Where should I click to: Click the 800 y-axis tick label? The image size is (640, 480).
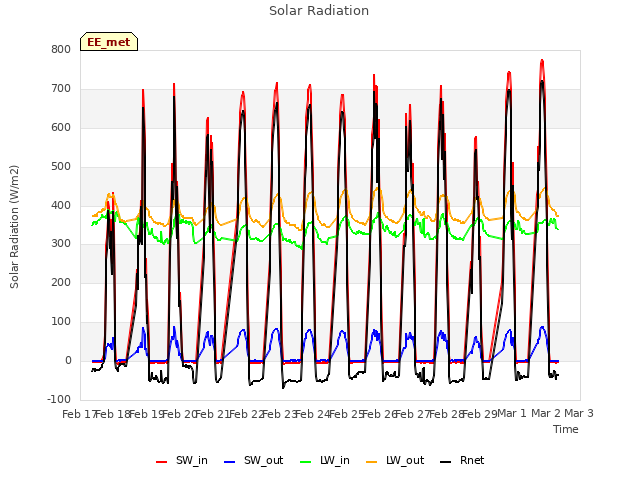[x=61, y=49]
